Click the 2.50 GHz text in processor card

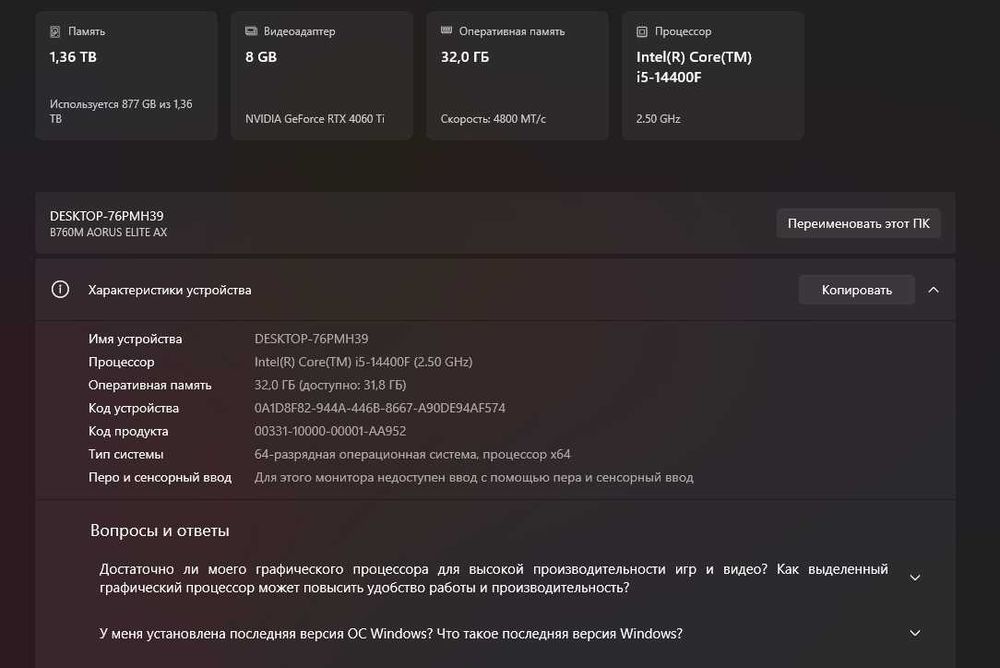point(658,119)
